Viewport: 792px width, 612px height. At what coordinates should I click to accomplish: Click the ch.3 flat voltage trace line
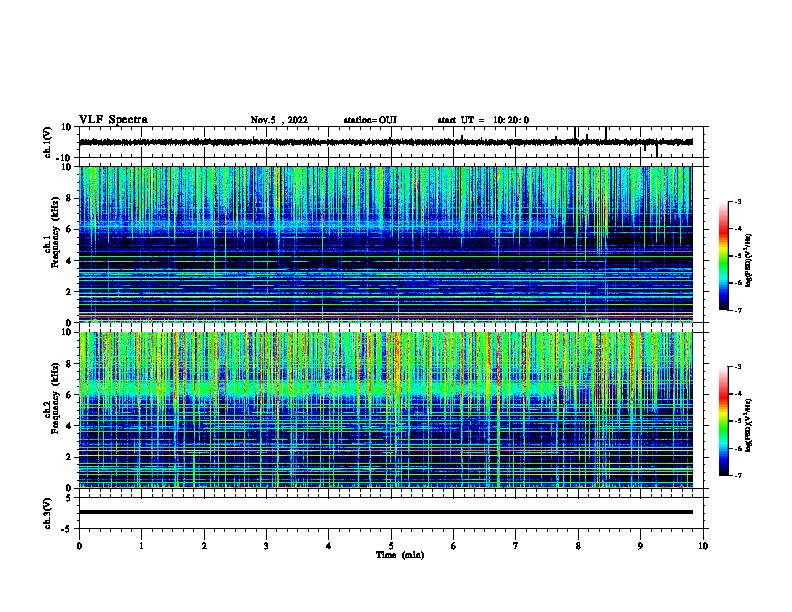tap(386, 512)
